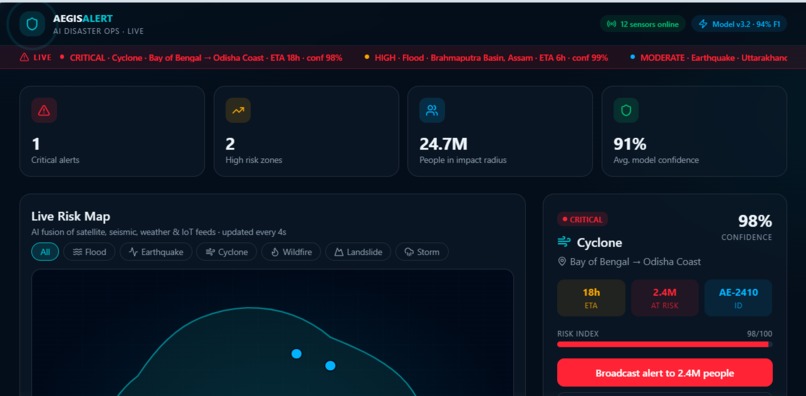The image size is (806, 396).
Task: Filter risk map by Landslide
Action: [358, 252]
